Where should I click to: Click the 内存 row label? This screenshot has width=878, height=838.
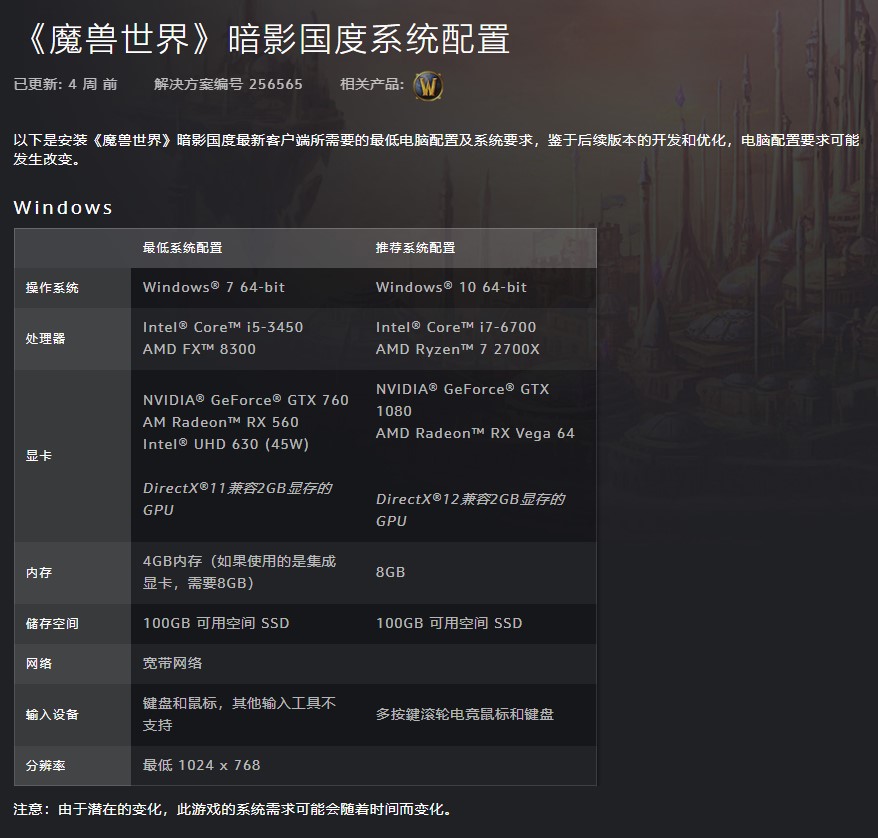[39, 573]
